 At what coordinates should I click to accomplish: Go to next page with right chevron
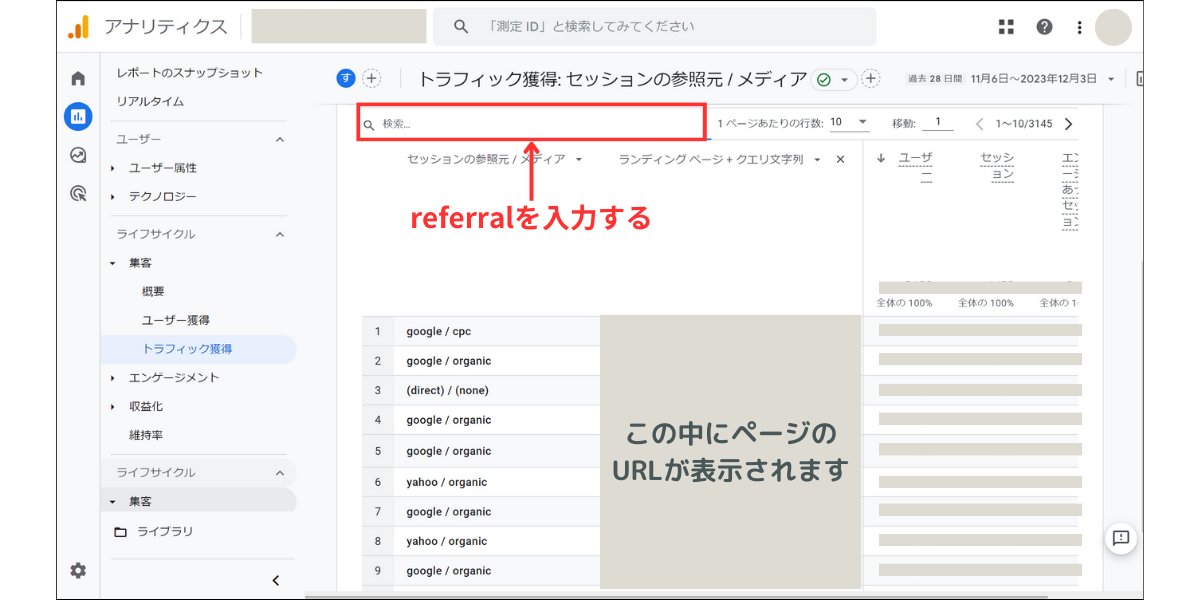[1068, 124]
